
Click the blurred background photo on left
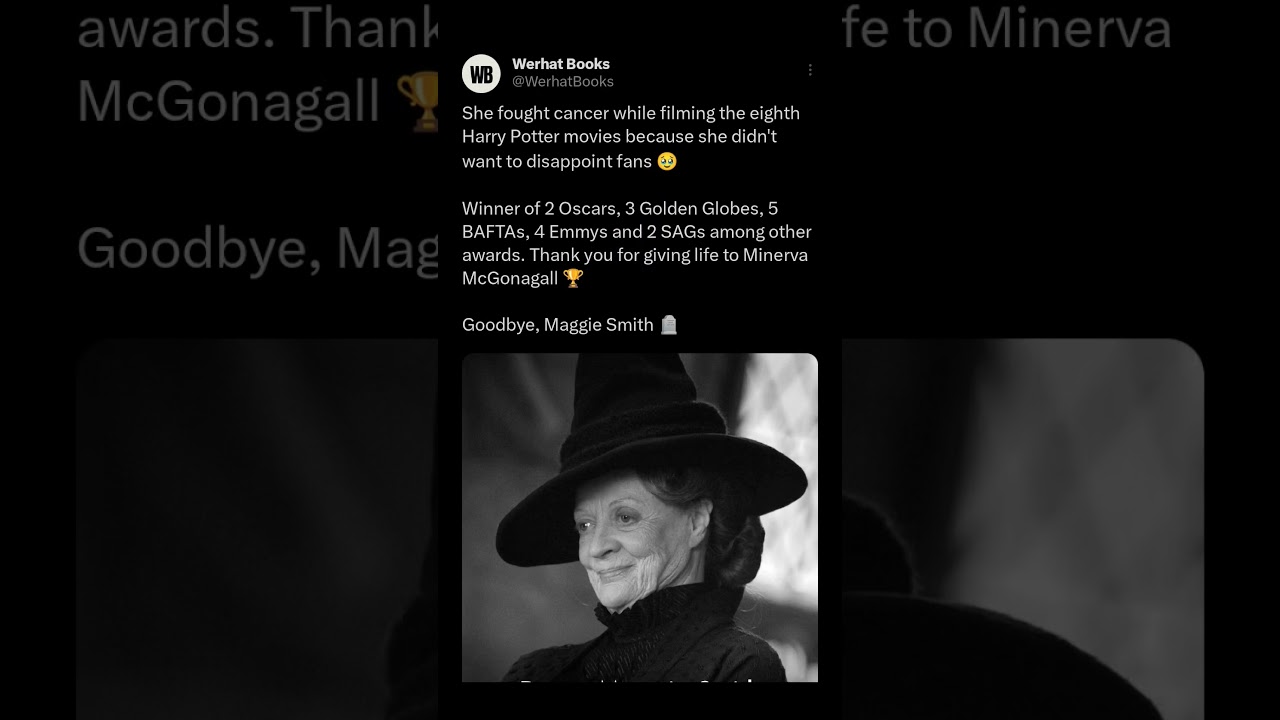[x=257, y=529]
